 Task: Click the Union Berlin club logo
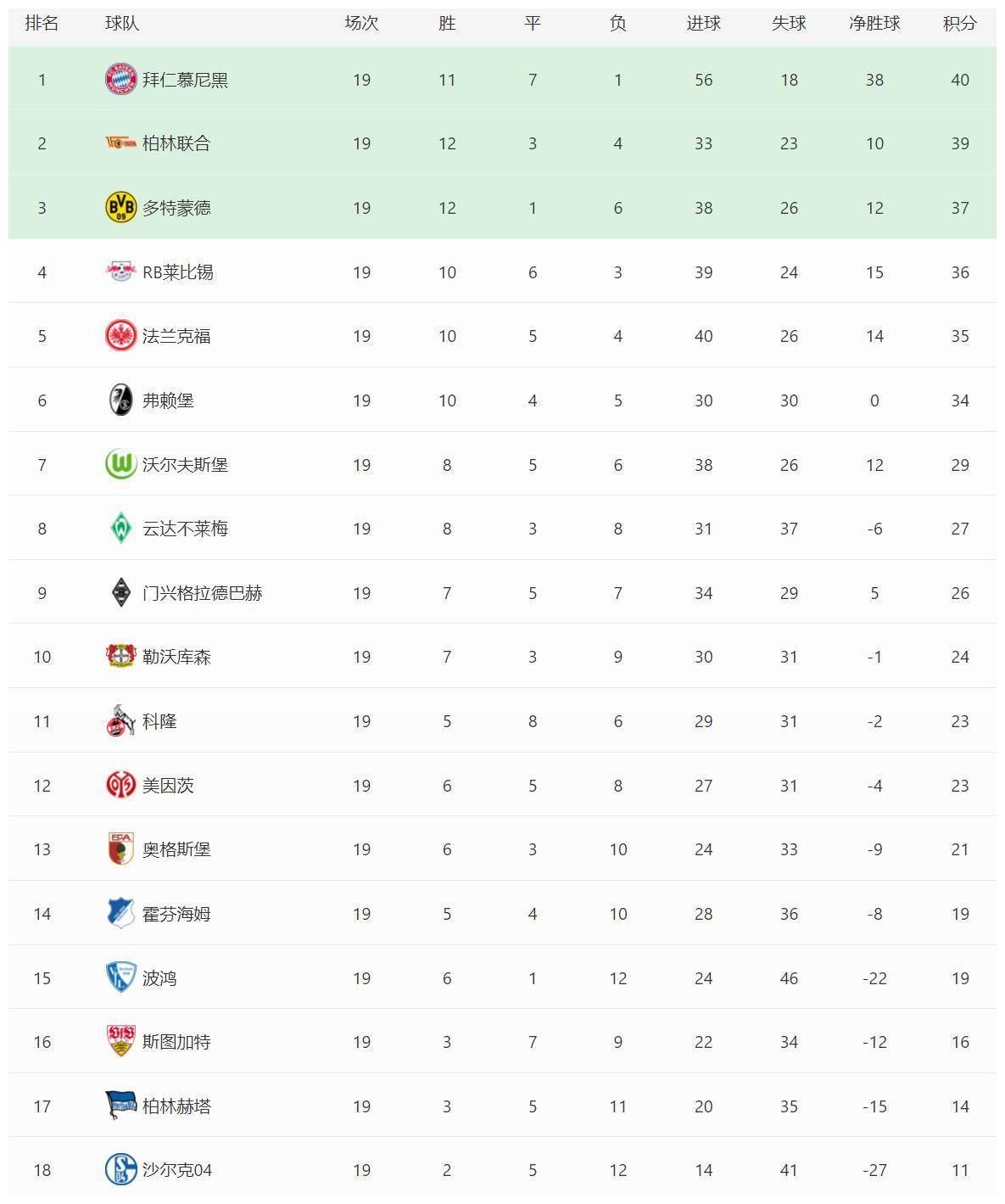[120, 143]
